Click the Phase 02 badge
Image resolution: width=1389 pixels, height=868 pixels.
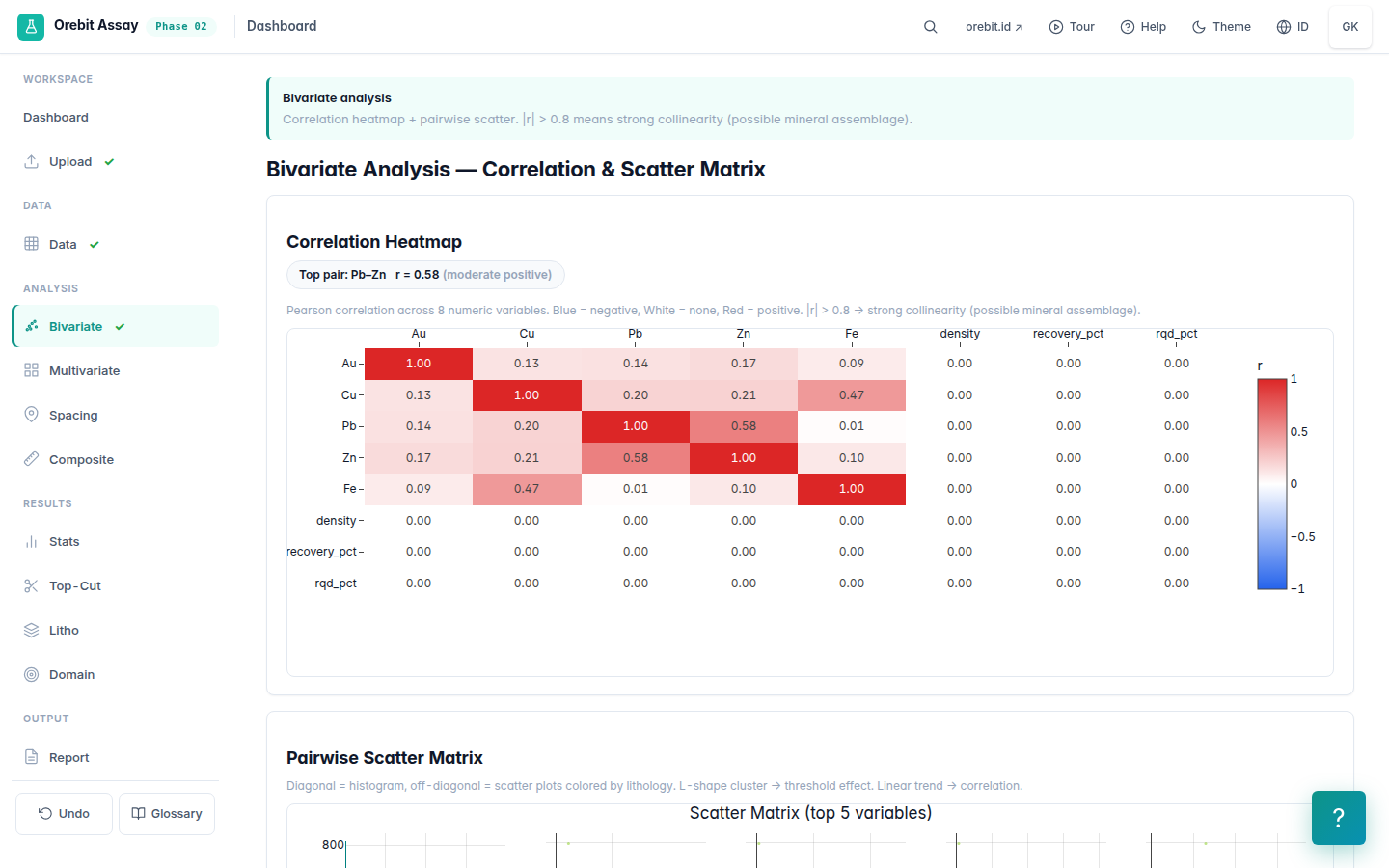[x=181, y=27]
